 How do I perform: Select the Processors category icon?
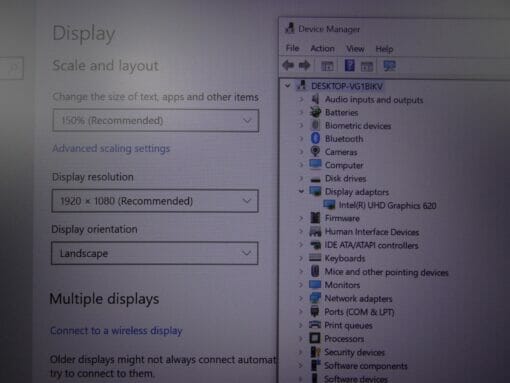pyautogui.click(x=315, y=338)
